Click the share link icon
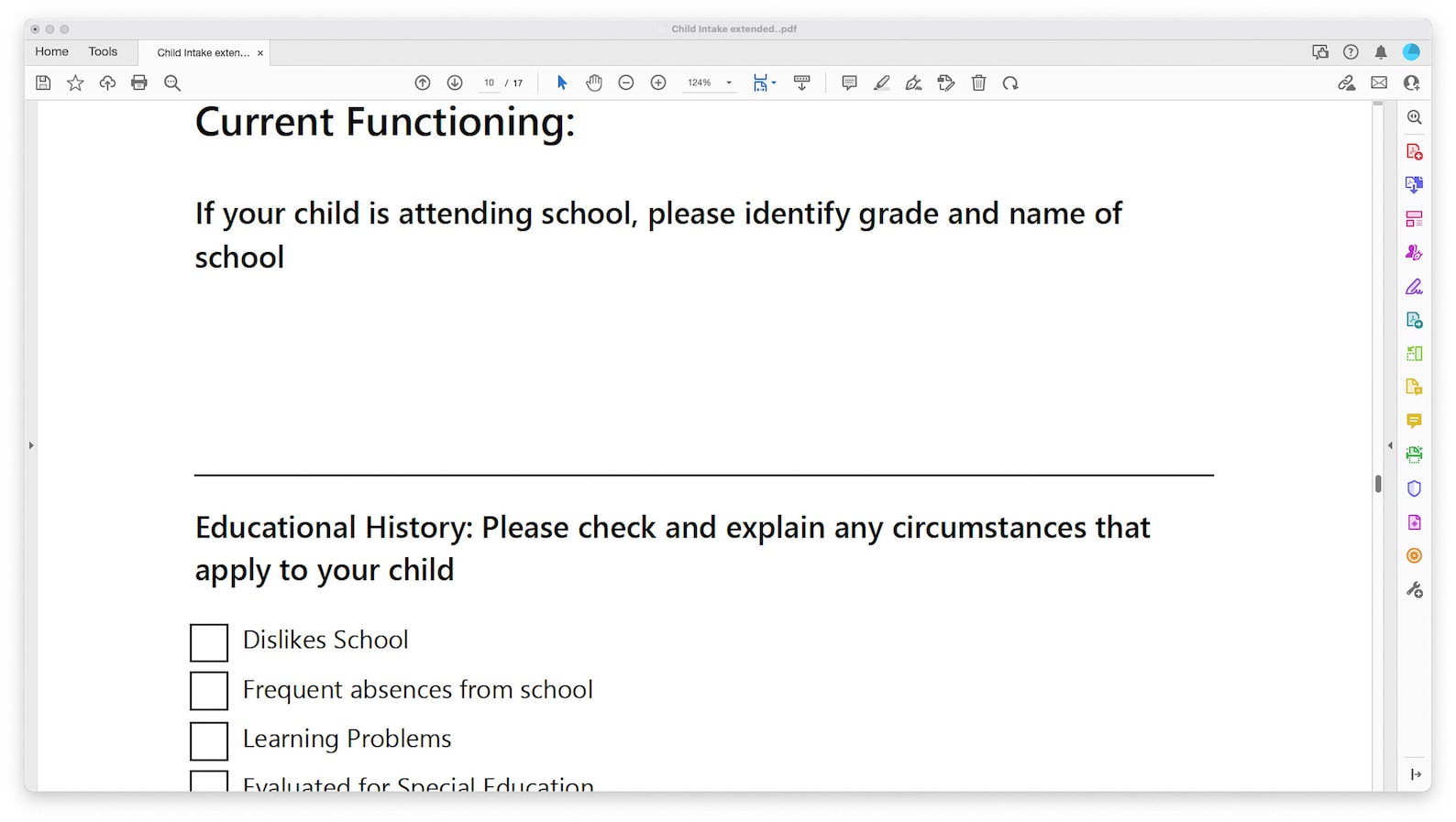The width and height of the screenshot is (1456, 822). [x=1347, y=83]
